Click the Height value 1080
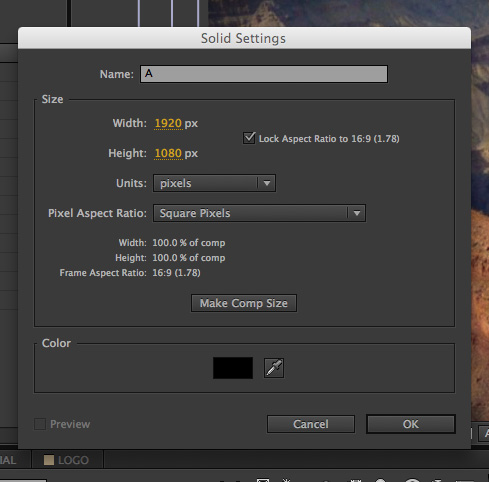Screen dimensions: 489x482 click(168, 153)
